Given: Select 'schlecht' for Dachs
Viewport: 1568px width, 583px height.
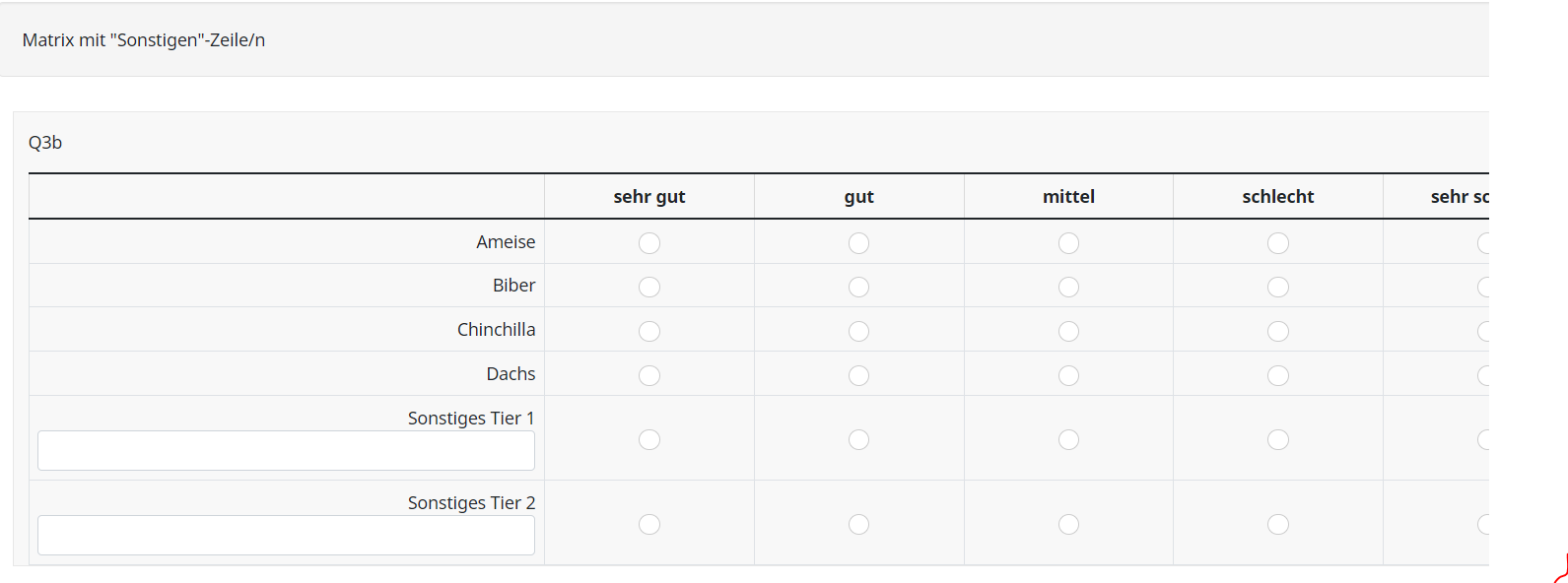Looking at the screenshot, I should pyautogui.click(x=1278, y=375).
